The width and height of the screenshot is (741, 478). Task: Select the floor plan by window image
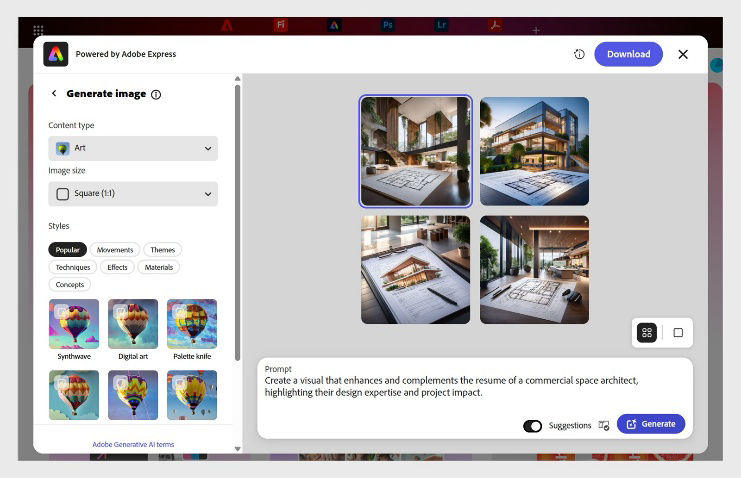534,270
